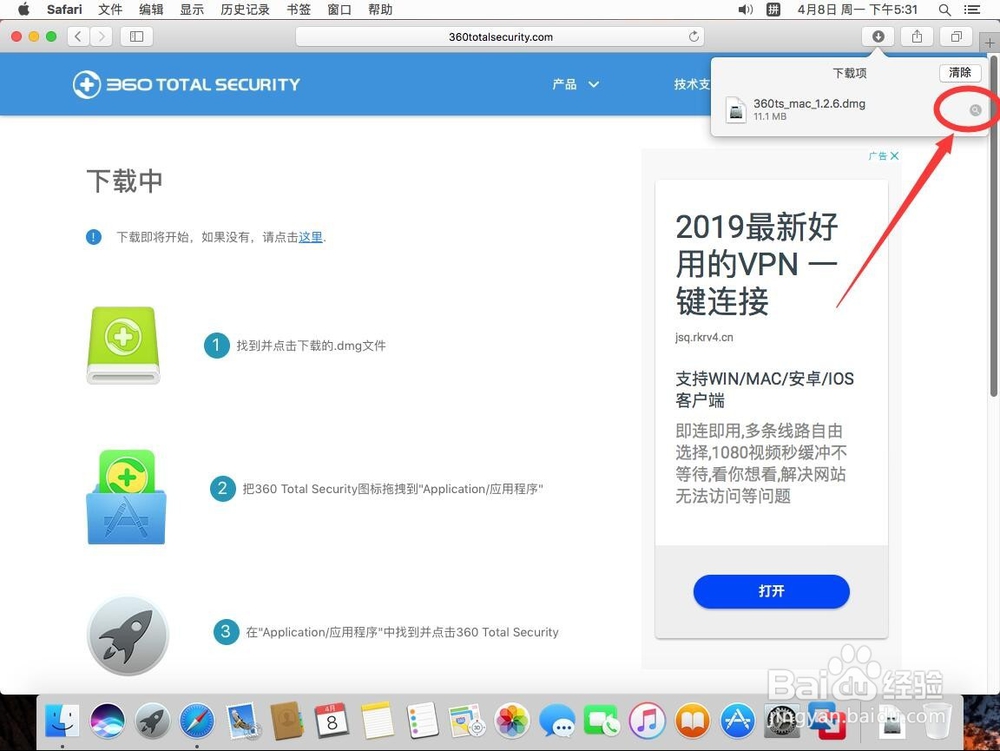1000x751 pixels.
Task: Open Safari downloads toolbar button
Action: (878, 36)
